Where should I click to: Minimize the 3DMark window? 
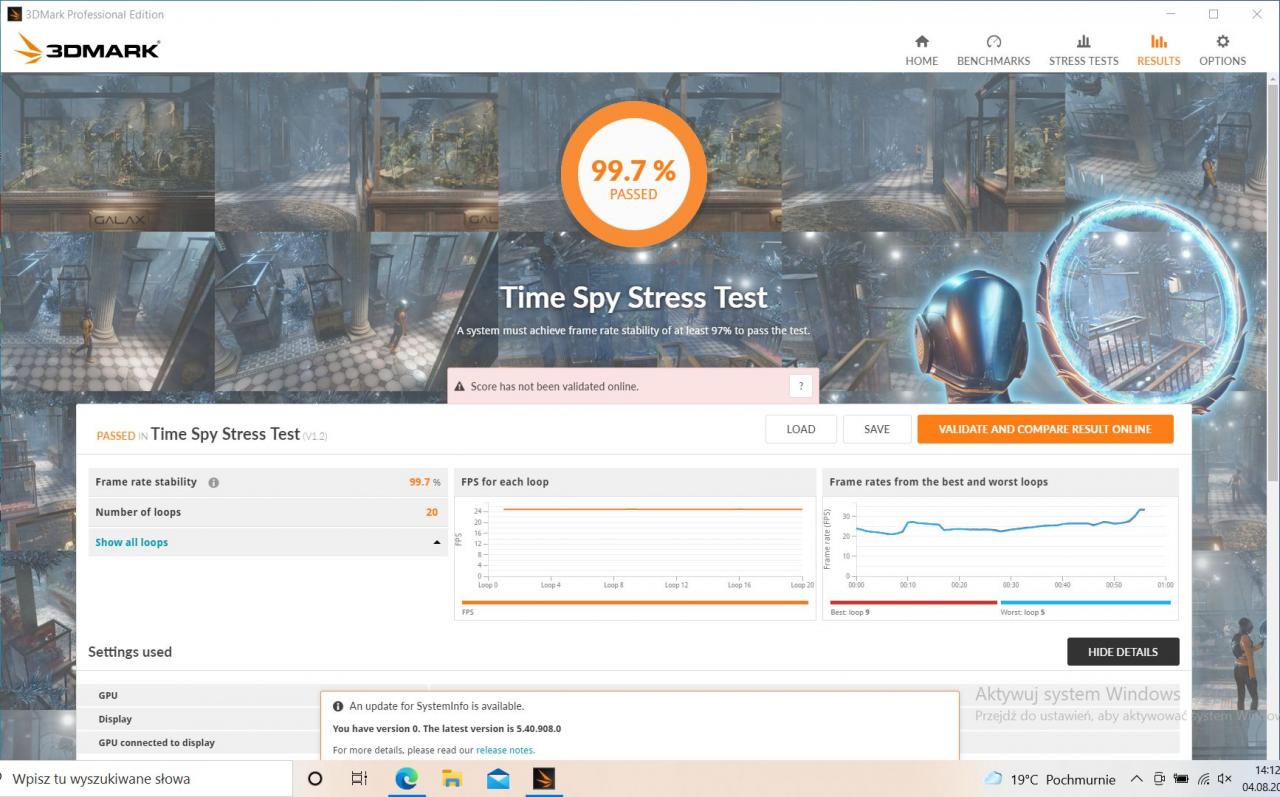coord(1170,14)
